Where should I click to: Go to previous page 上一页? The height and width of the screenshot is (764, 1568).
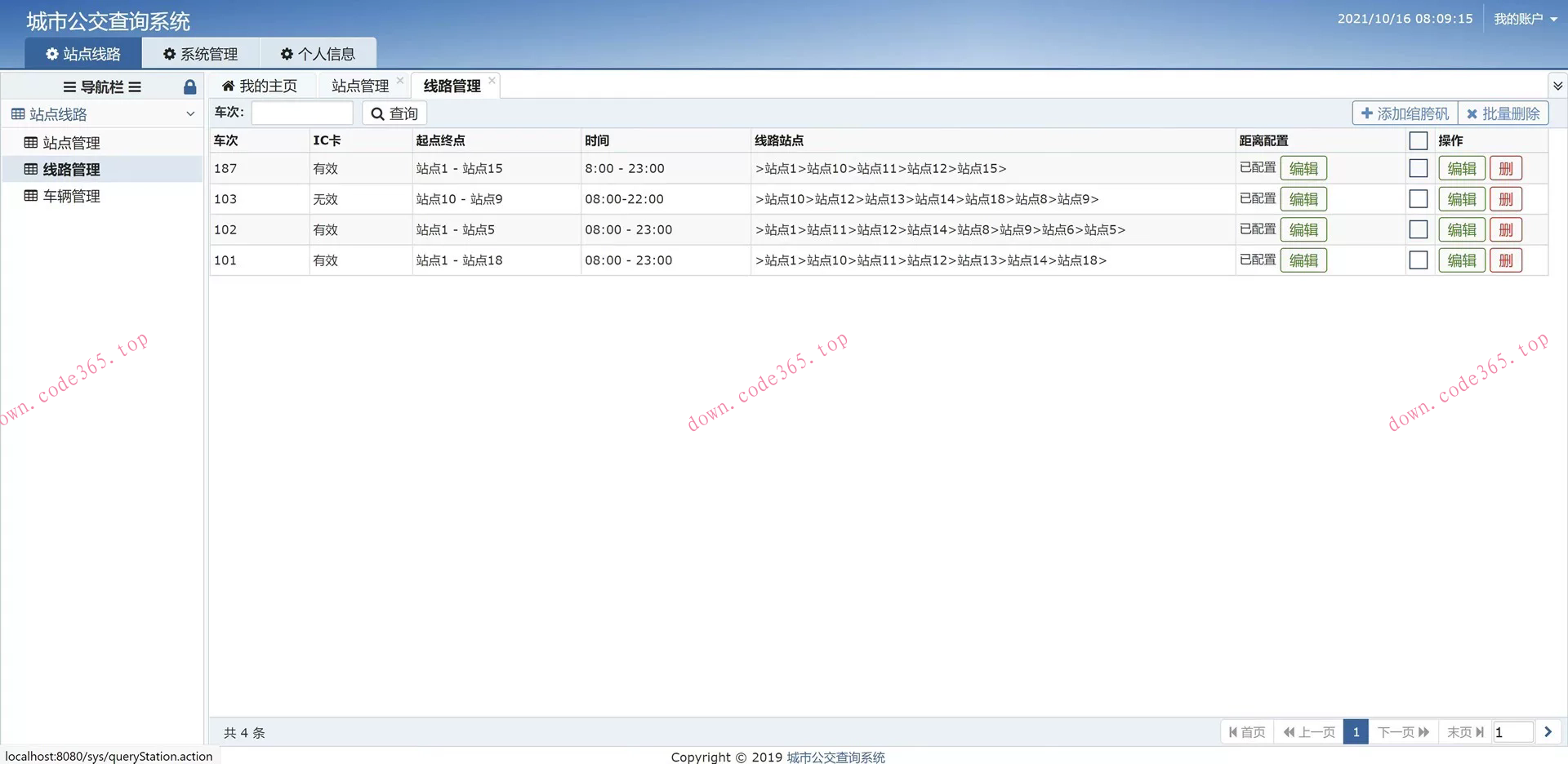coord(1309,732)
